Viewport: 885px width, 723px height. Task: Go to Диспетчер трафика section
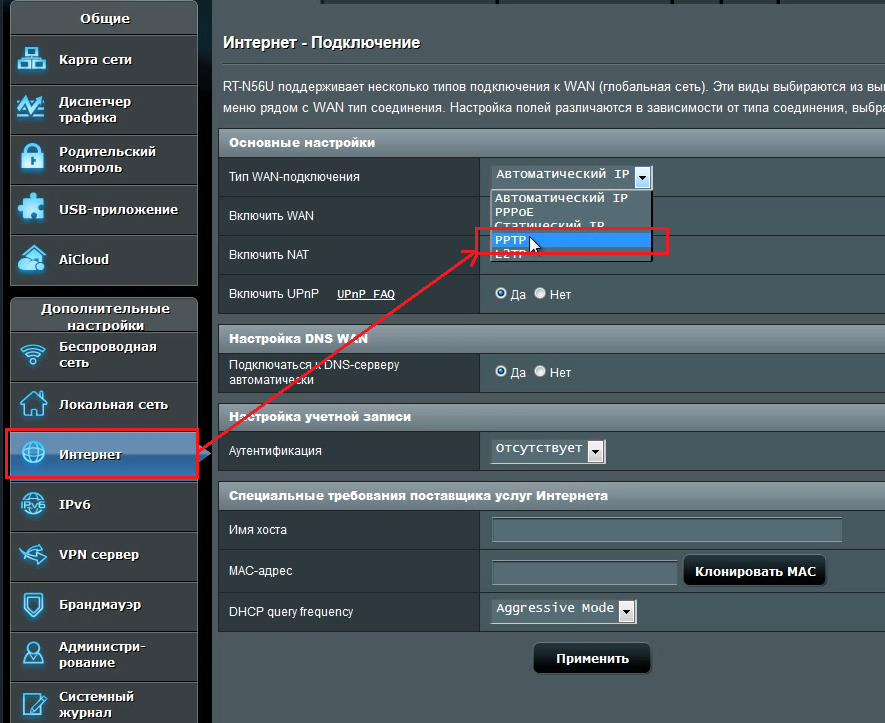104,109
